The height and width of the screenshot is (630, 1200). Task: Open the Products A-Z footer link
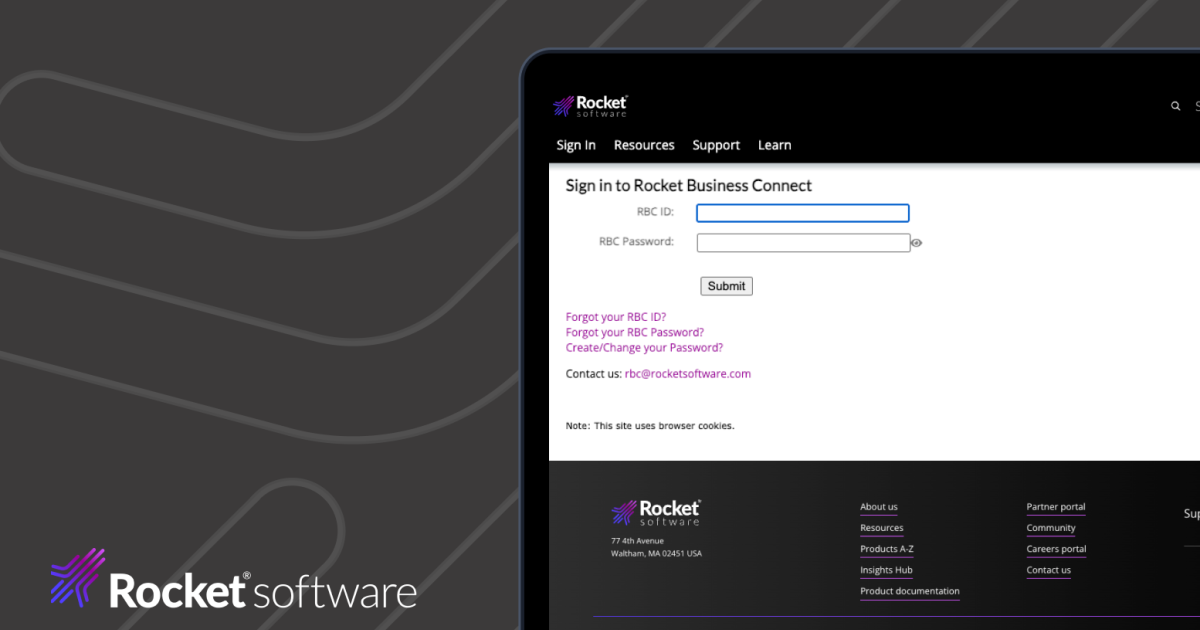[887, 549]
